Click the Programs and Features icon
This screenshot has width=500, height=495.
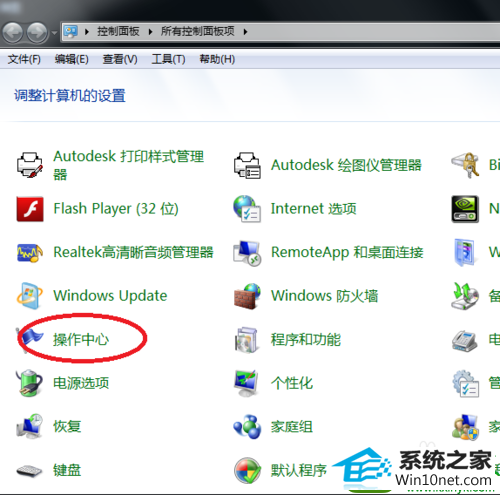pyautogui.click(x=246, y=340)
